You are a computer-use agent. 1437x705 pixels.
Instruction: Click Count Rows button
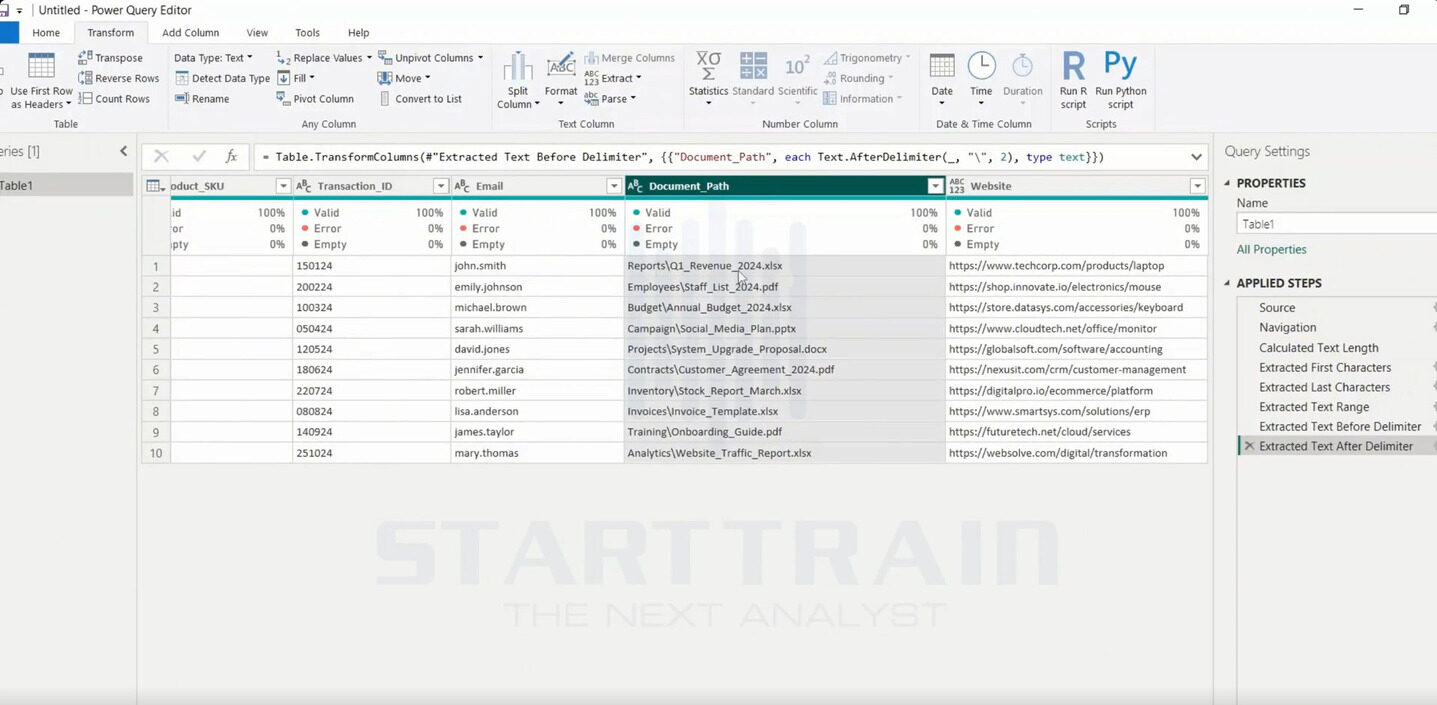(114, 99)
